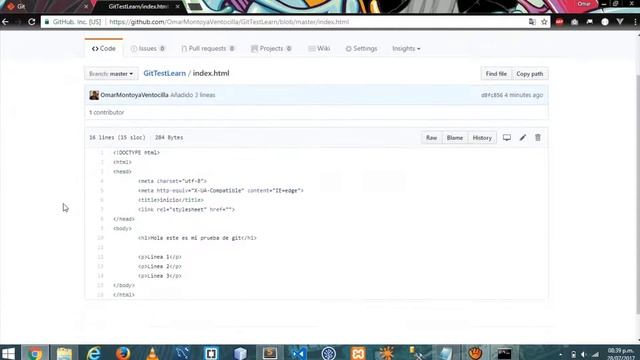Open the Wiki tab

click(319, 49)
